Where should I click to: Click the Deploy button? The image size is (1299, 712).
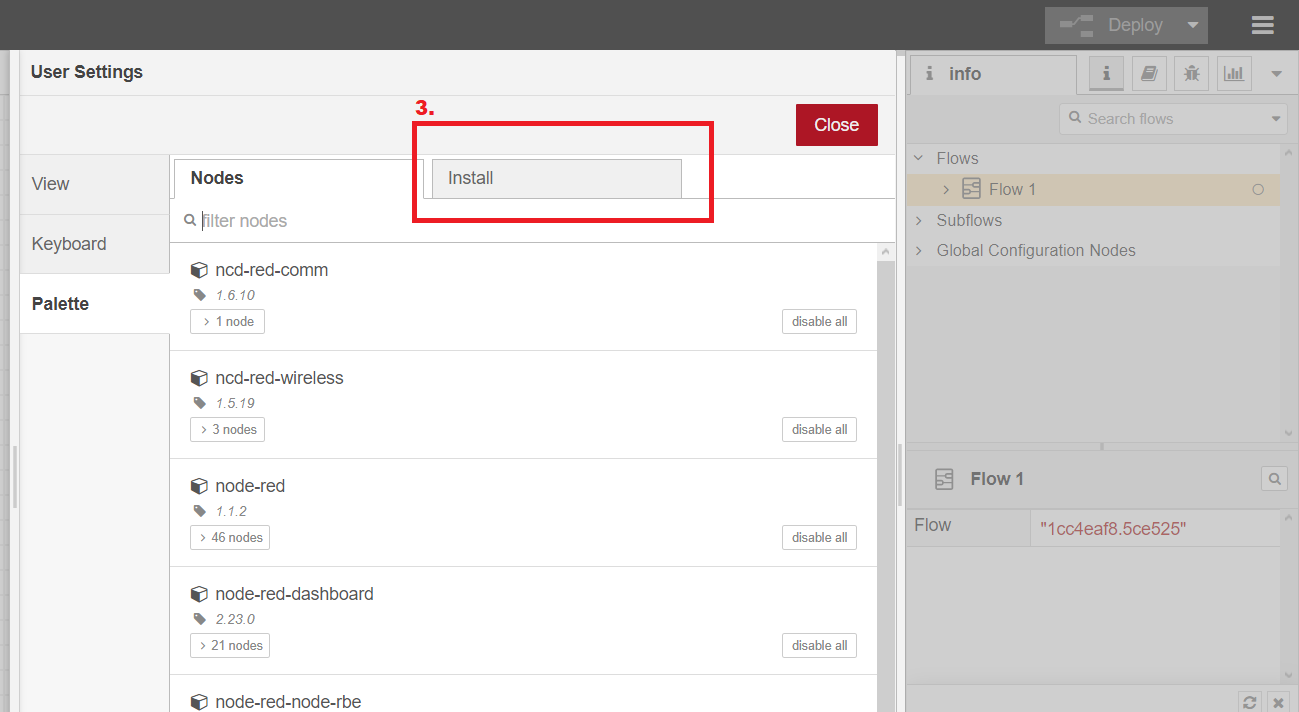(x=1112, y=25)
